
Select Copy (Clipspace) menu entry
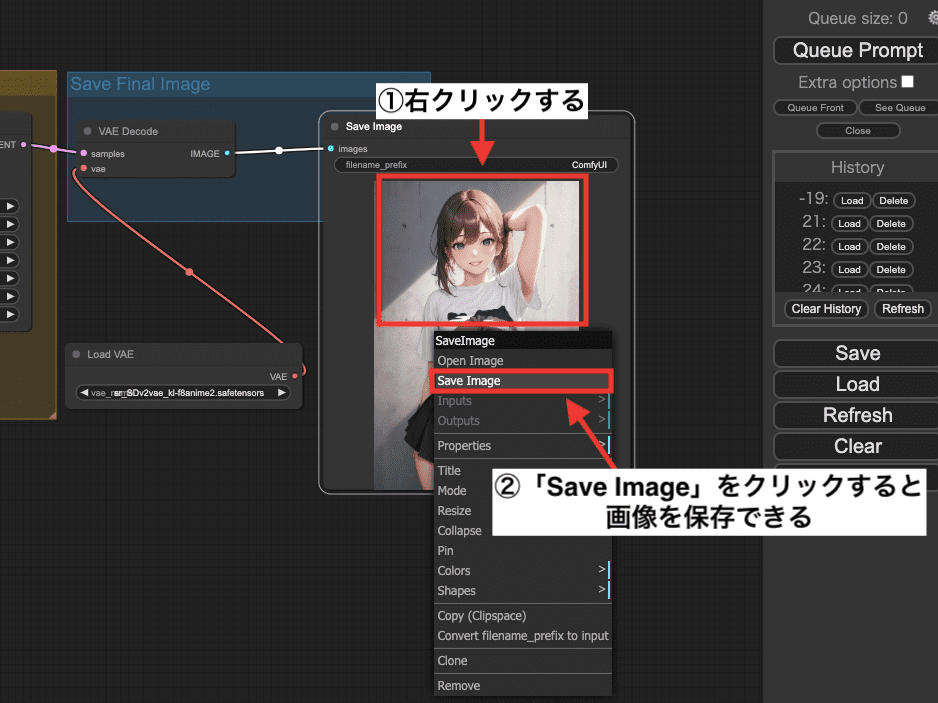pos(523,616)
